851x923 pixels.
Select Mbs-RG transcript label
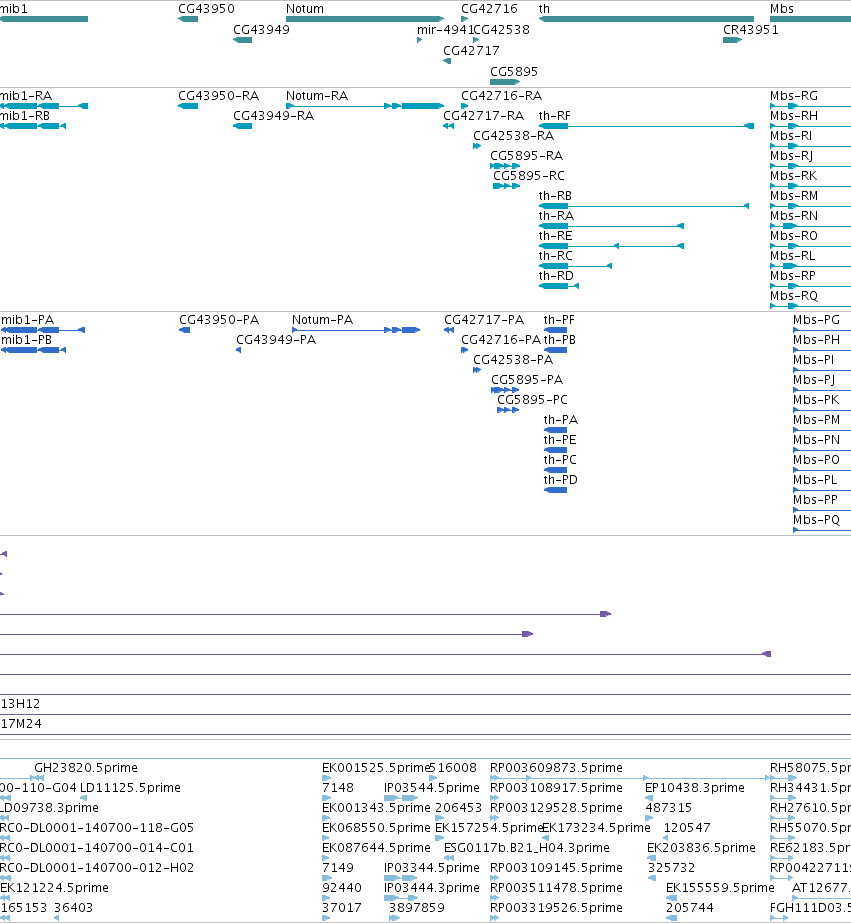tap(794, 96)
